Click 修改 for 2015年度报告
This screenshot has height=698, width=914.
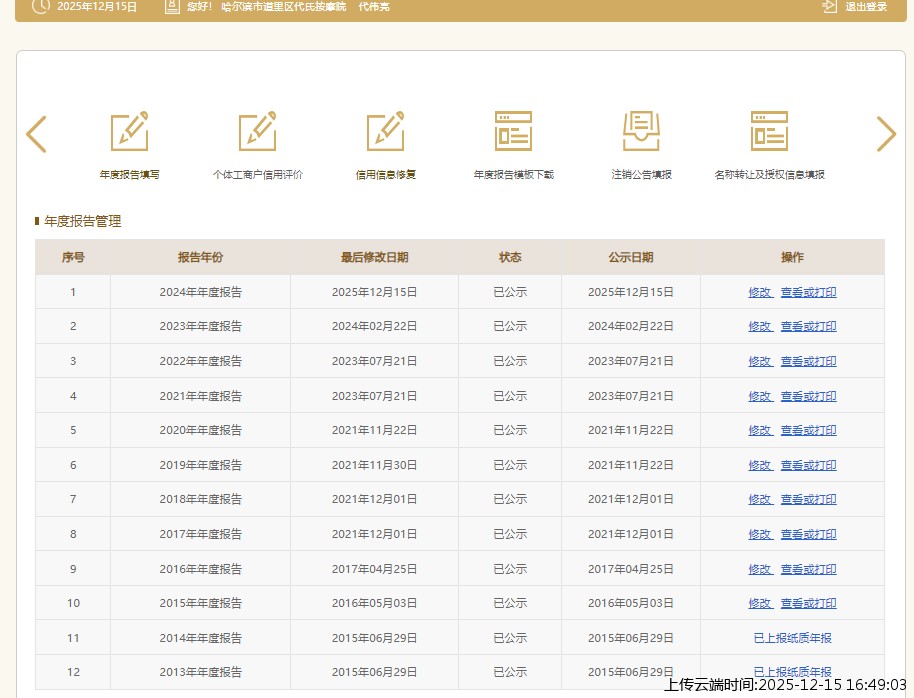(760, 604)
